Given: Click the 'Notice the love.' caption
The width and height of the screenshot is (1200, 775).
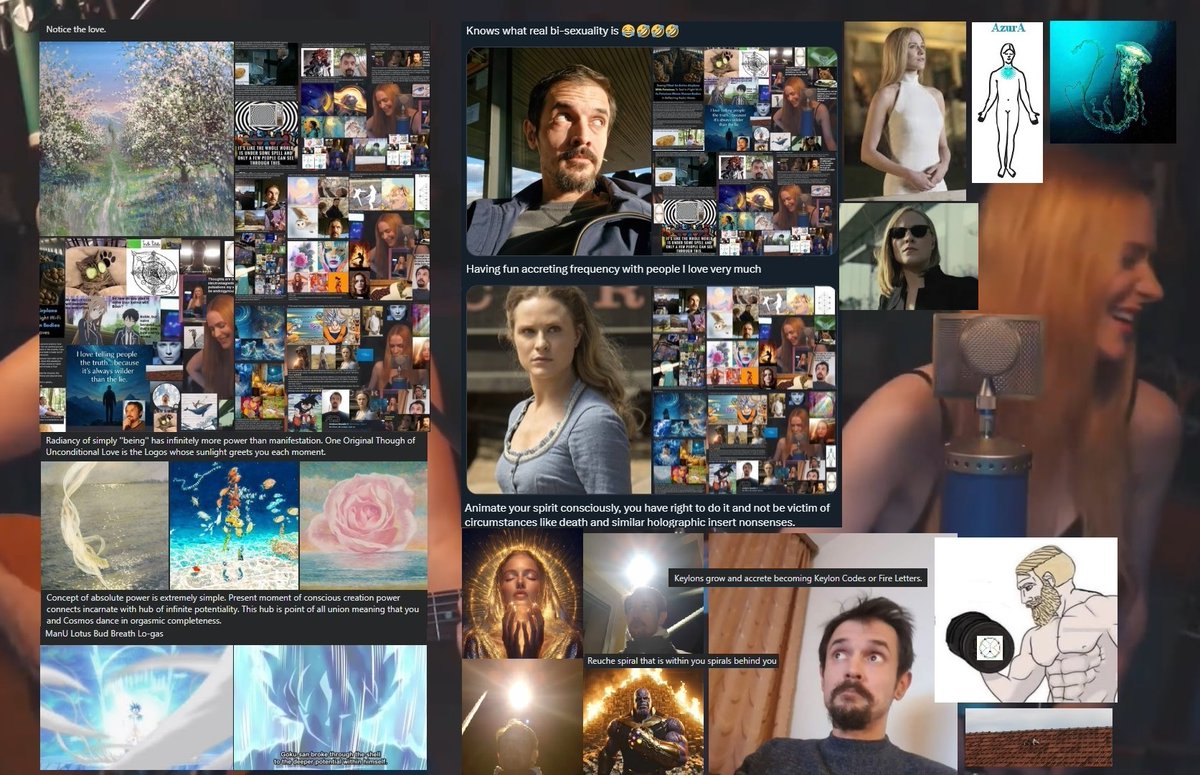Looking at the screenshot, I should click(76, 29).
